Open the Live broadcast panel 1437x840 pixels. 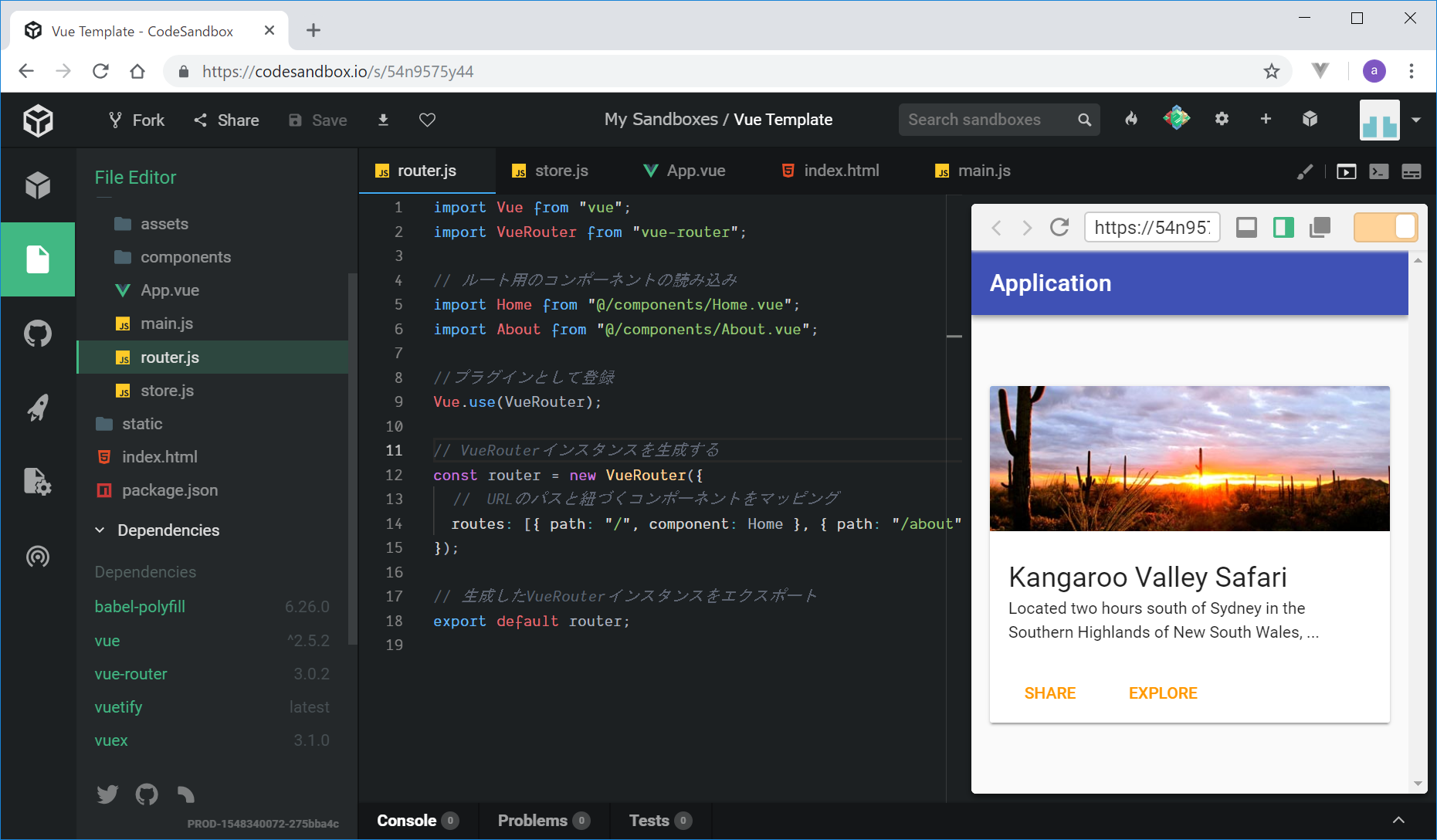point(37,556)
